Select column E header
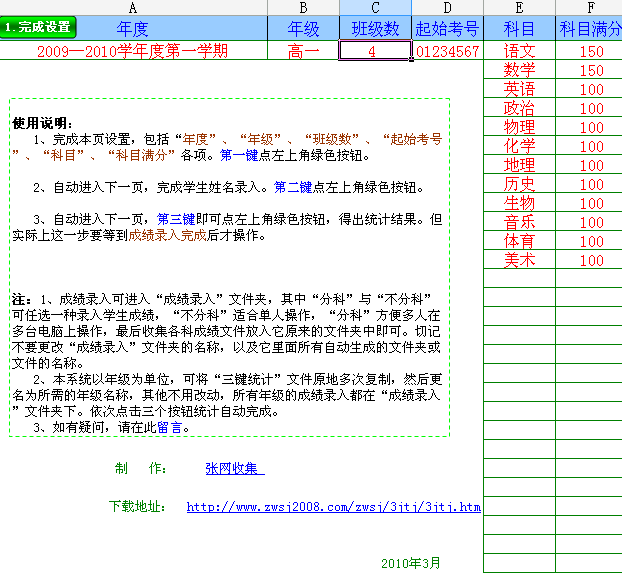 [x=519, y=8]
